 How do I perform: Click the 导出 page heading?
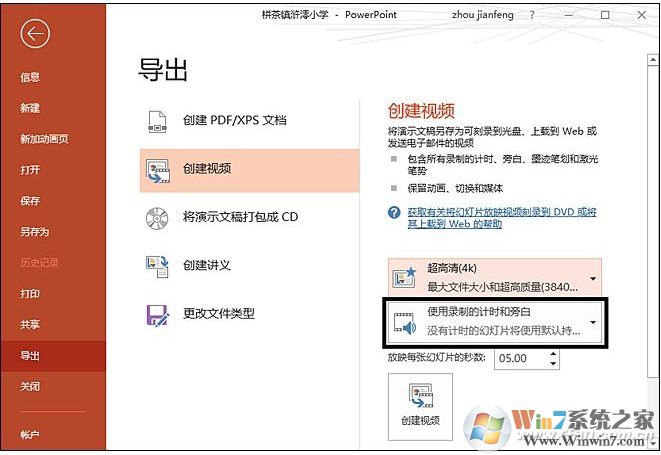(x=163, y=70)
